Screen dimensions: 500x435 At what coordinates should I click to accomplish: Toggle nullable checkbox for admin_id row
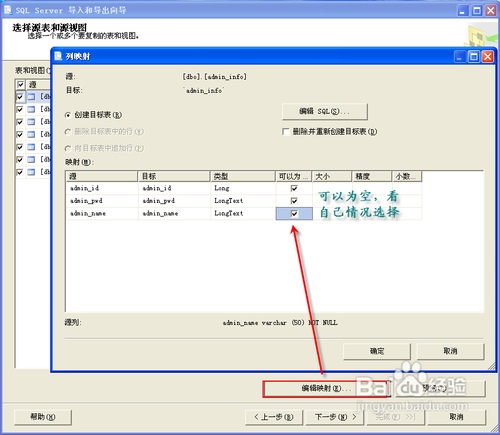(x=294, y=188)
